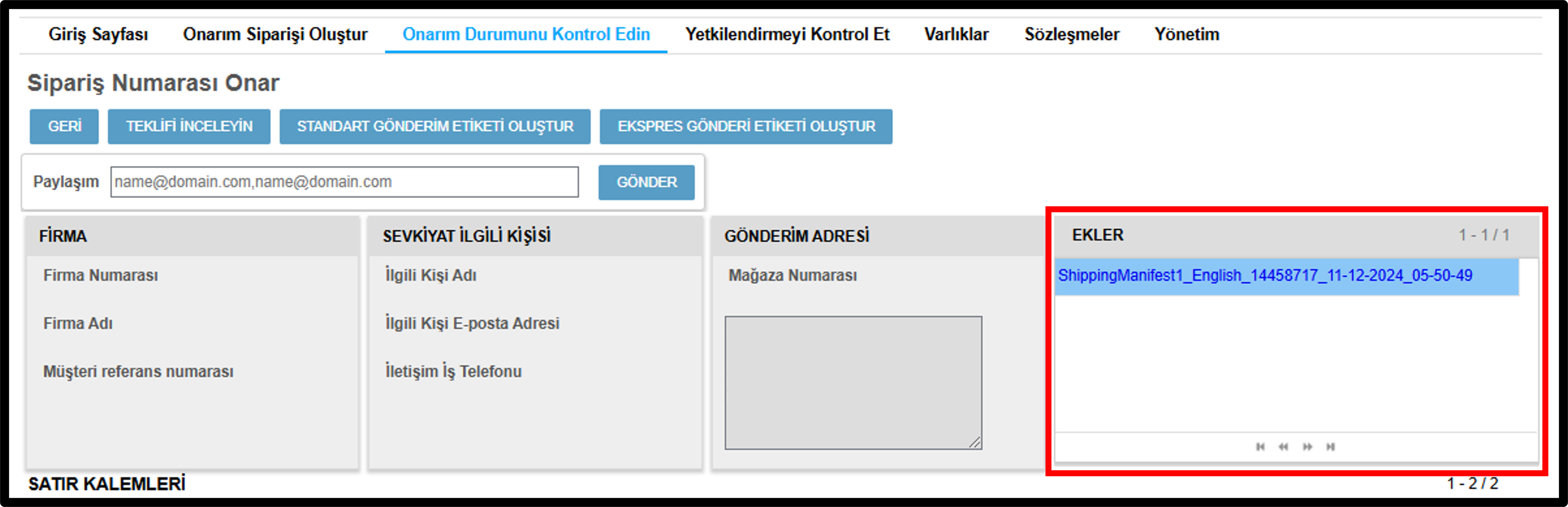Click EKSPRES GÖNDERİ ETİKETİ OLUŞTUR button
Viewport: 1568px width, 507px height.
click(746, 126)
